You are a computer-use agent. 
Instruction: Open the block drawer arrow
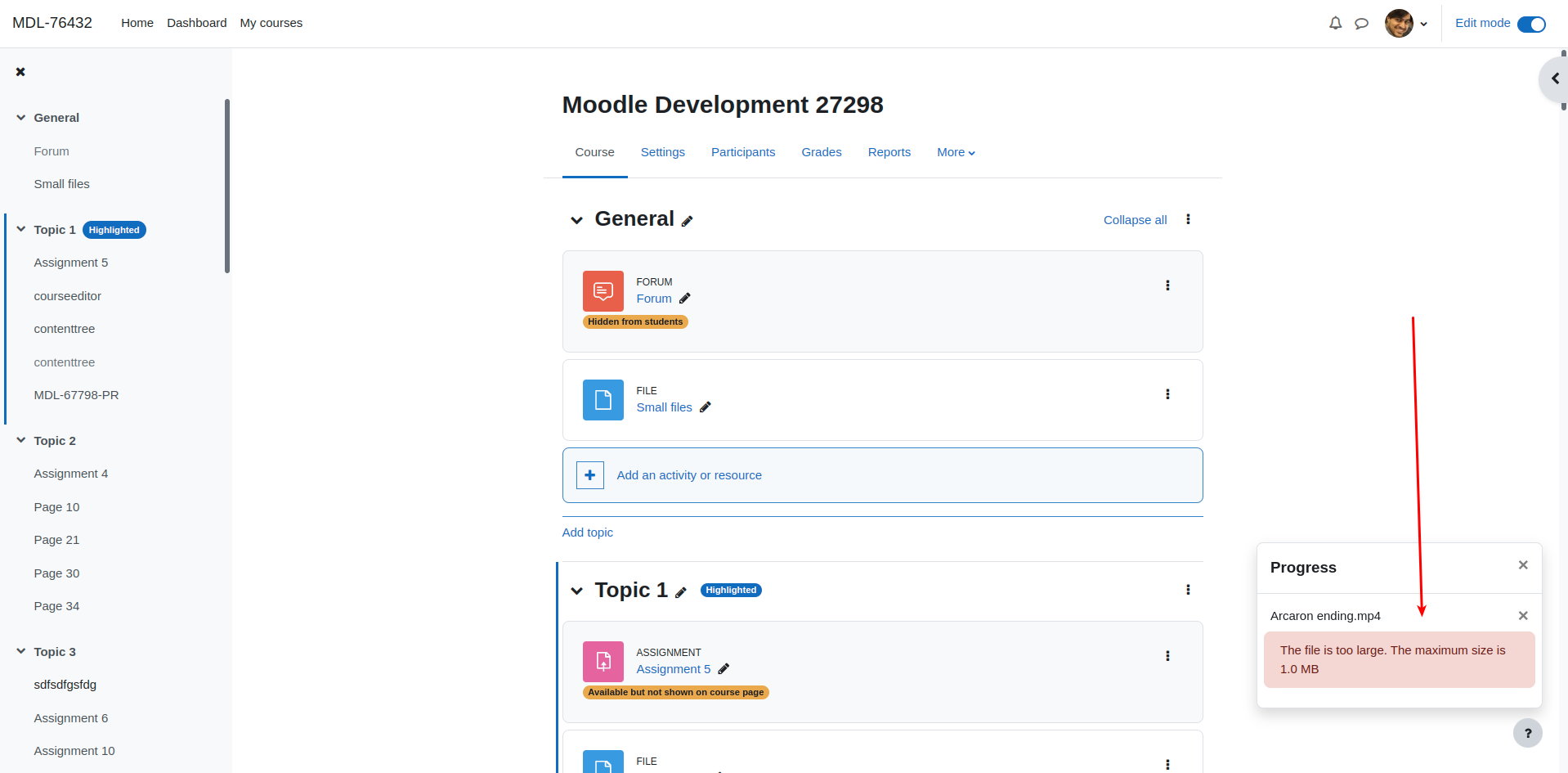pyautogui.click(x=1555, y=79)
